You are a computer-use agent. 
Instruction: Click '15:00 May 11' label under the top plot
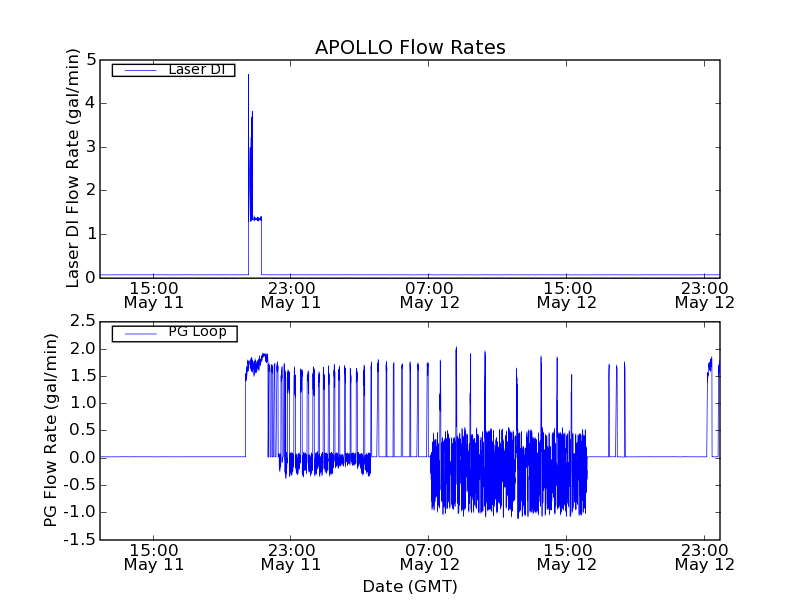[154, 295]
